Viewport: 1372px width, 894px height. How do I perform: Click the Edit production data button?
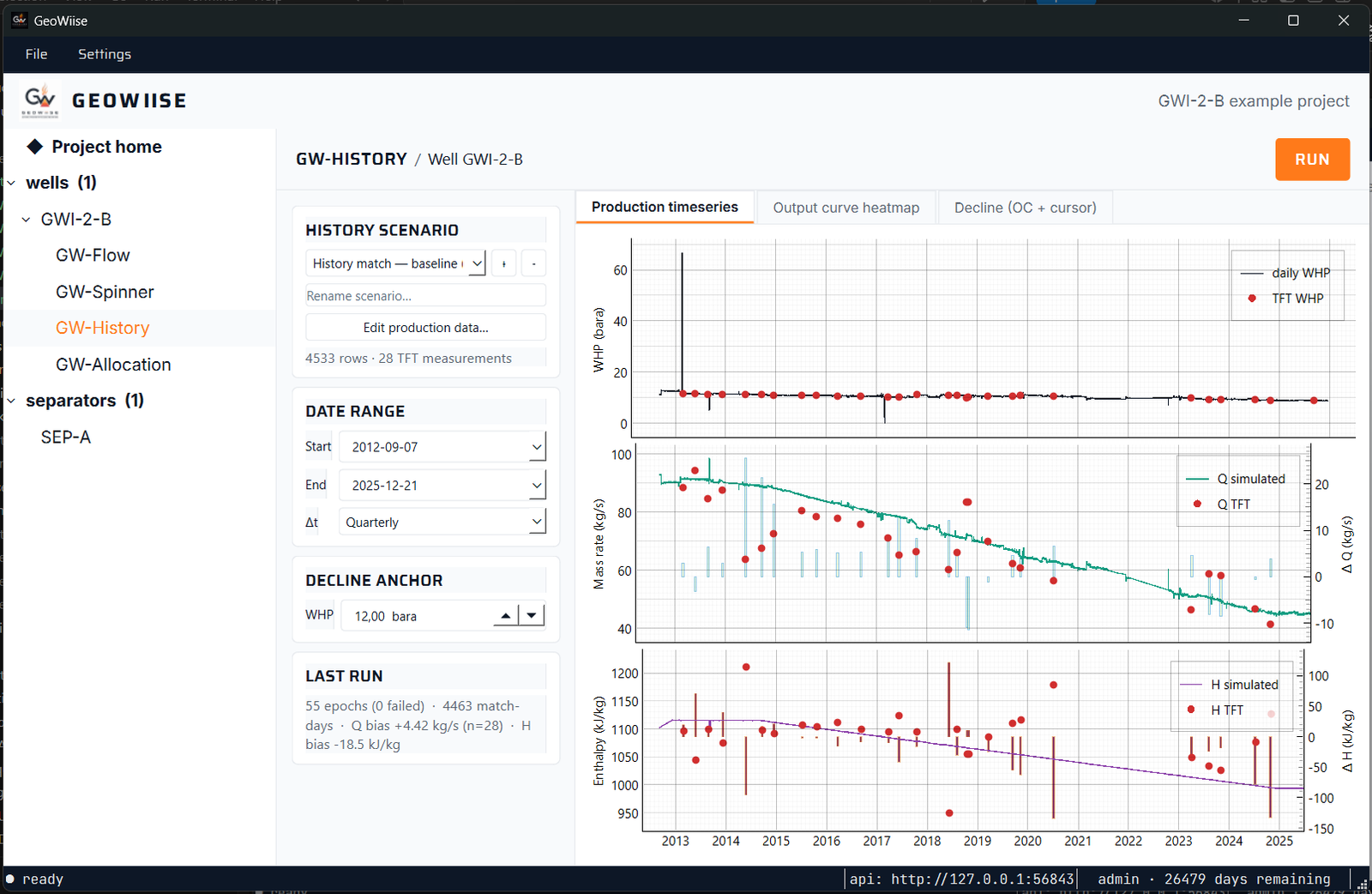click(x=425, y=328)
